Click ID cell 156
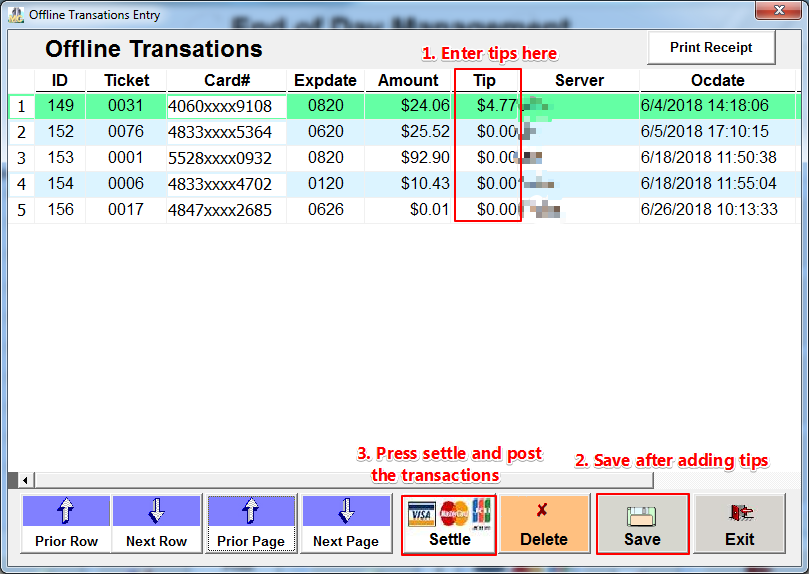The height and width of the screenshot is (574, 809). [60, 210]
